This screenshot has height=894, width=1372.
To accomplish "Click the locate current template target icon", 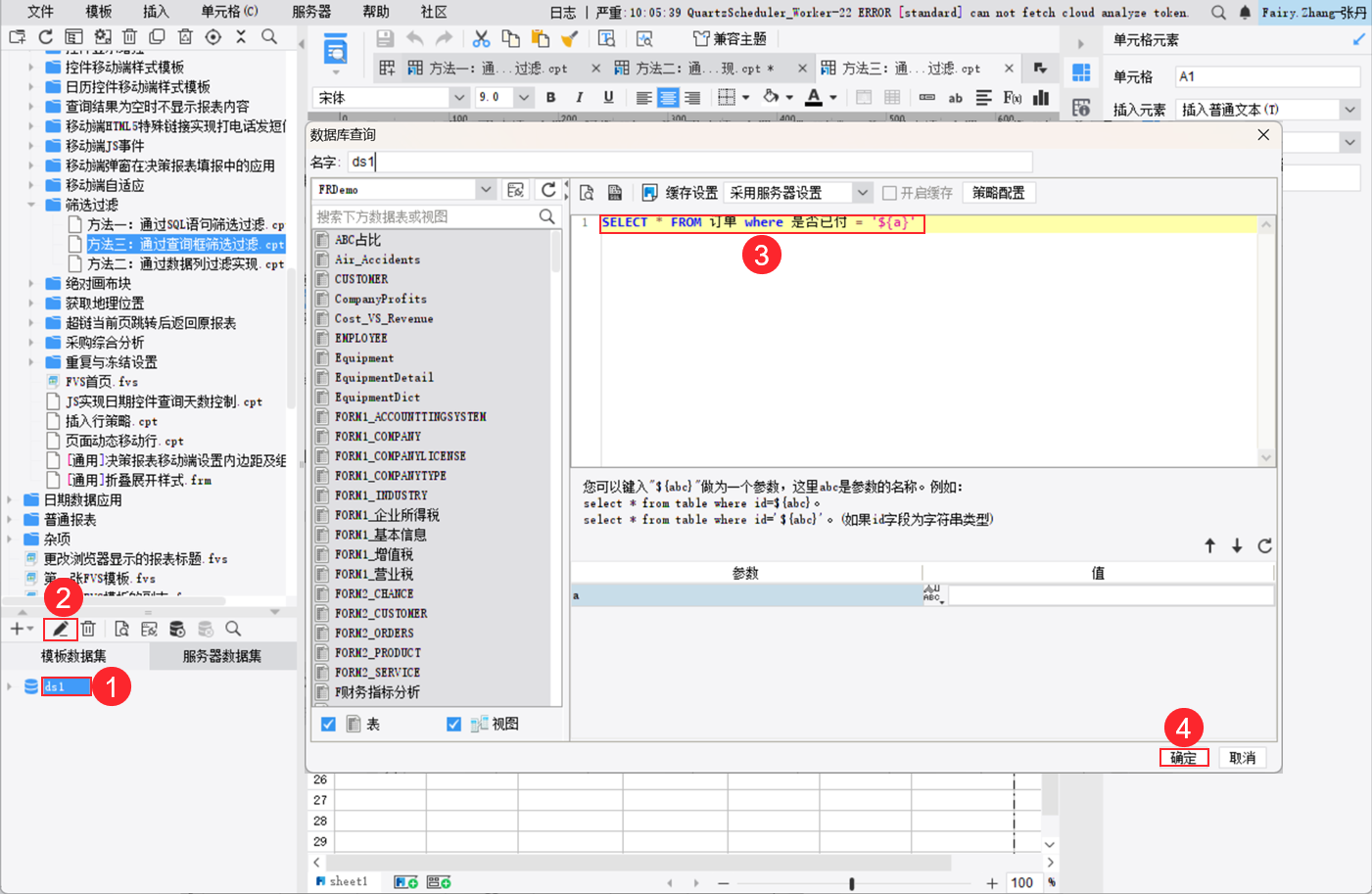I will [x=213, y=37].
